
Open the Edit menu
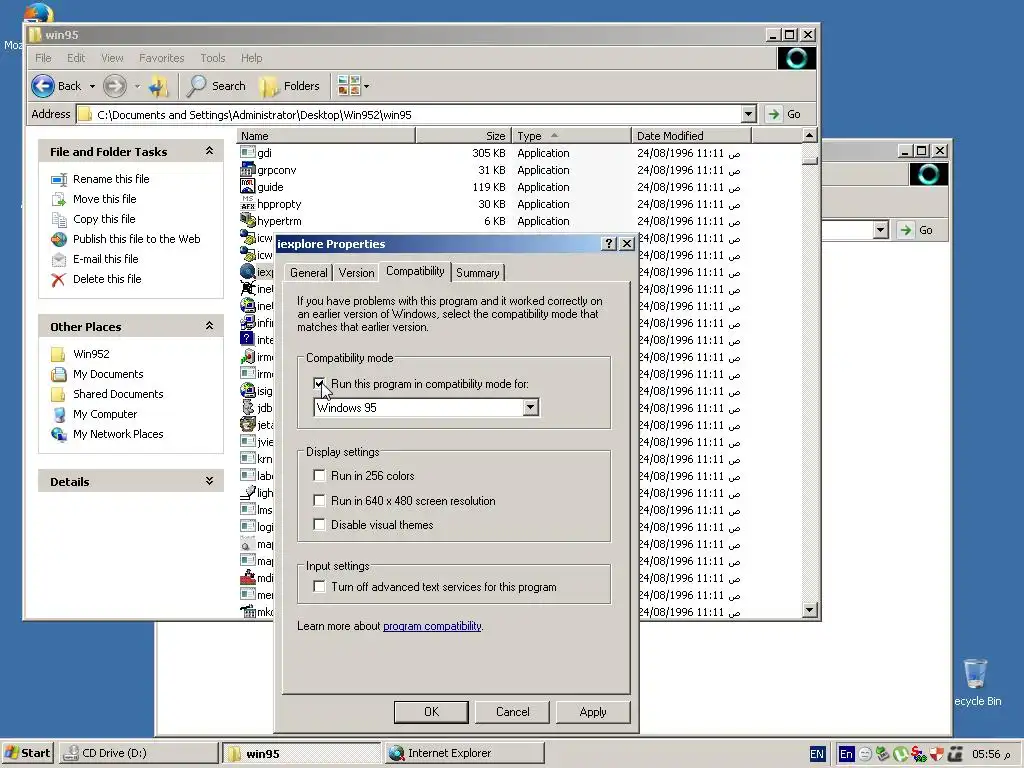pyautogui.click(x=76, y=58)
